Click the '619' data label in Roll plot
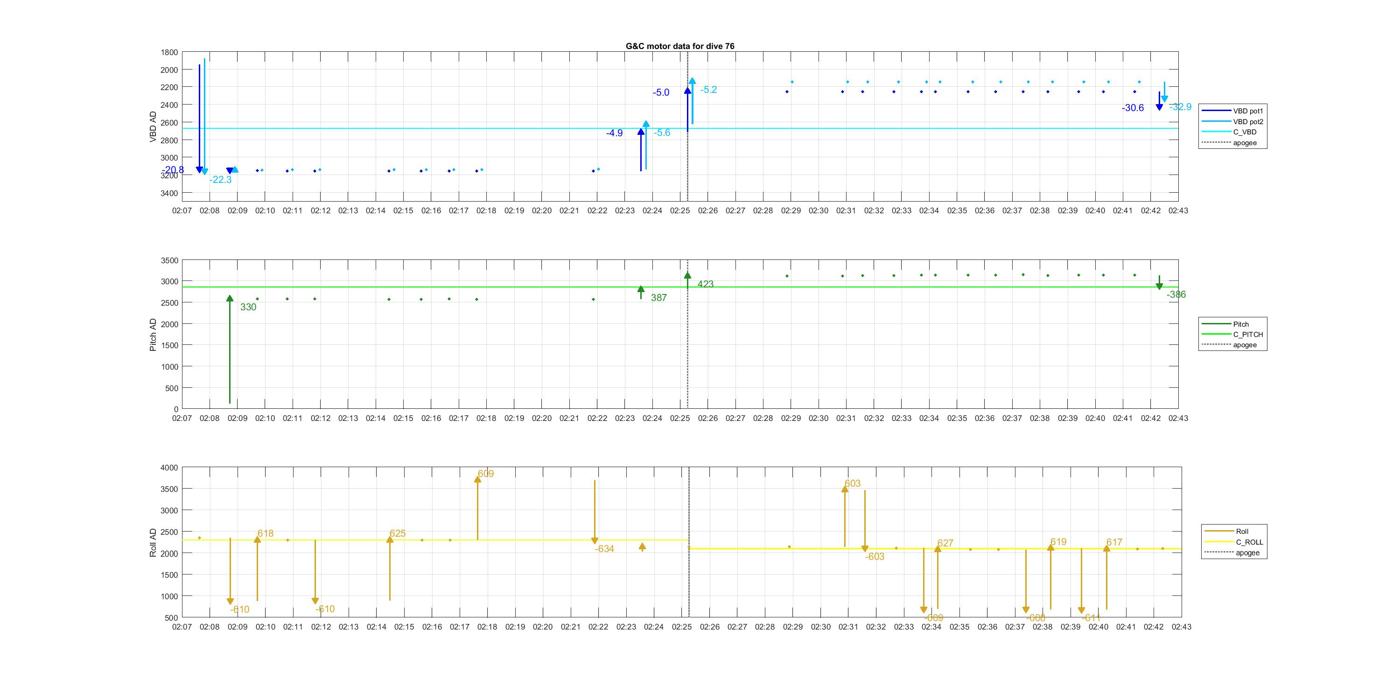 click(1058, 542)
